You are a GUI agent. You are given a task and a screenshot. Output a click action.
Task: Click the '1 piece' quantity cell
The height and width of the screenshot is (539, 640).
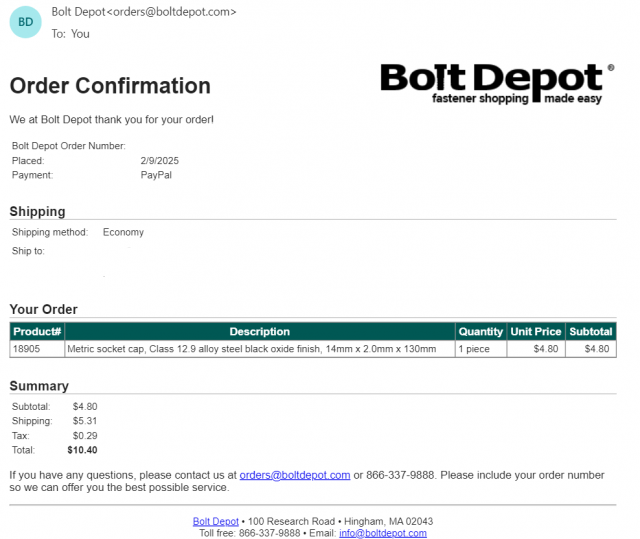[x=481, y=349]
